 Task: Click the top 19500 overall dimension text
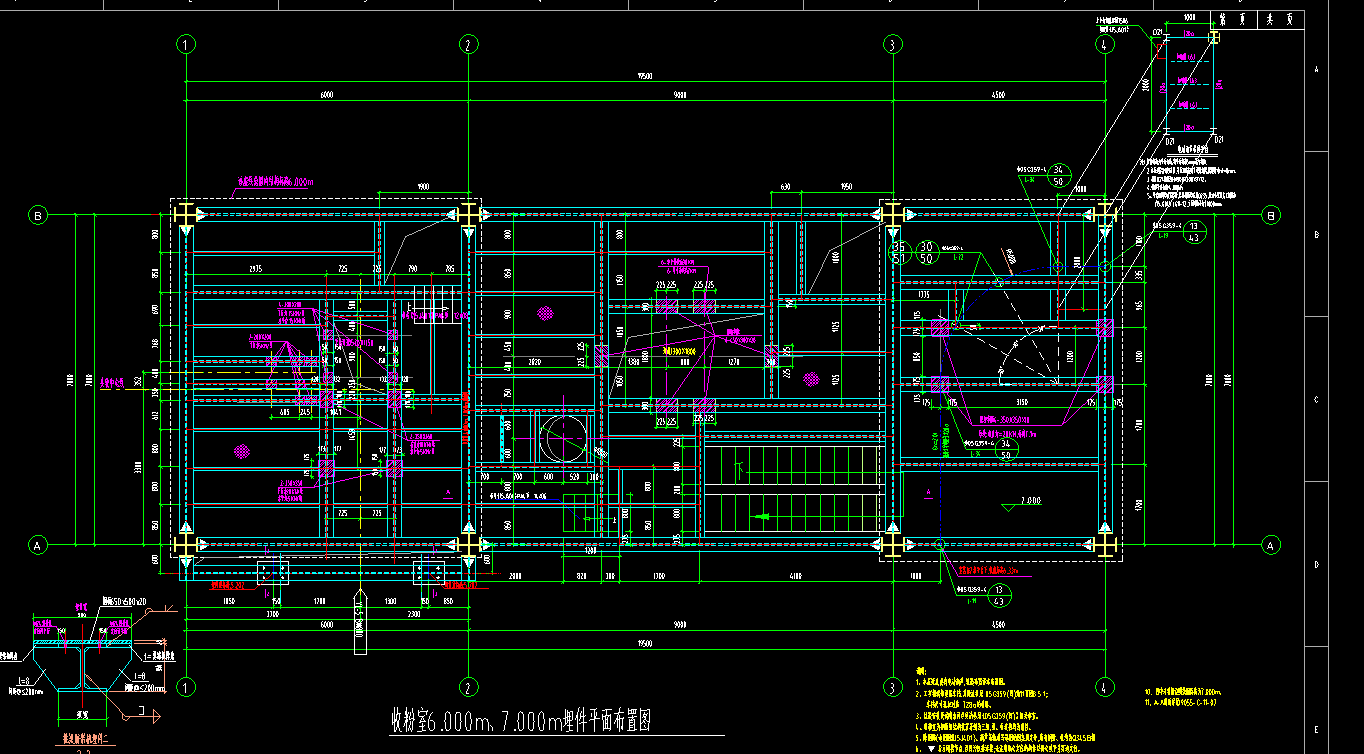(x=645, y=76)
